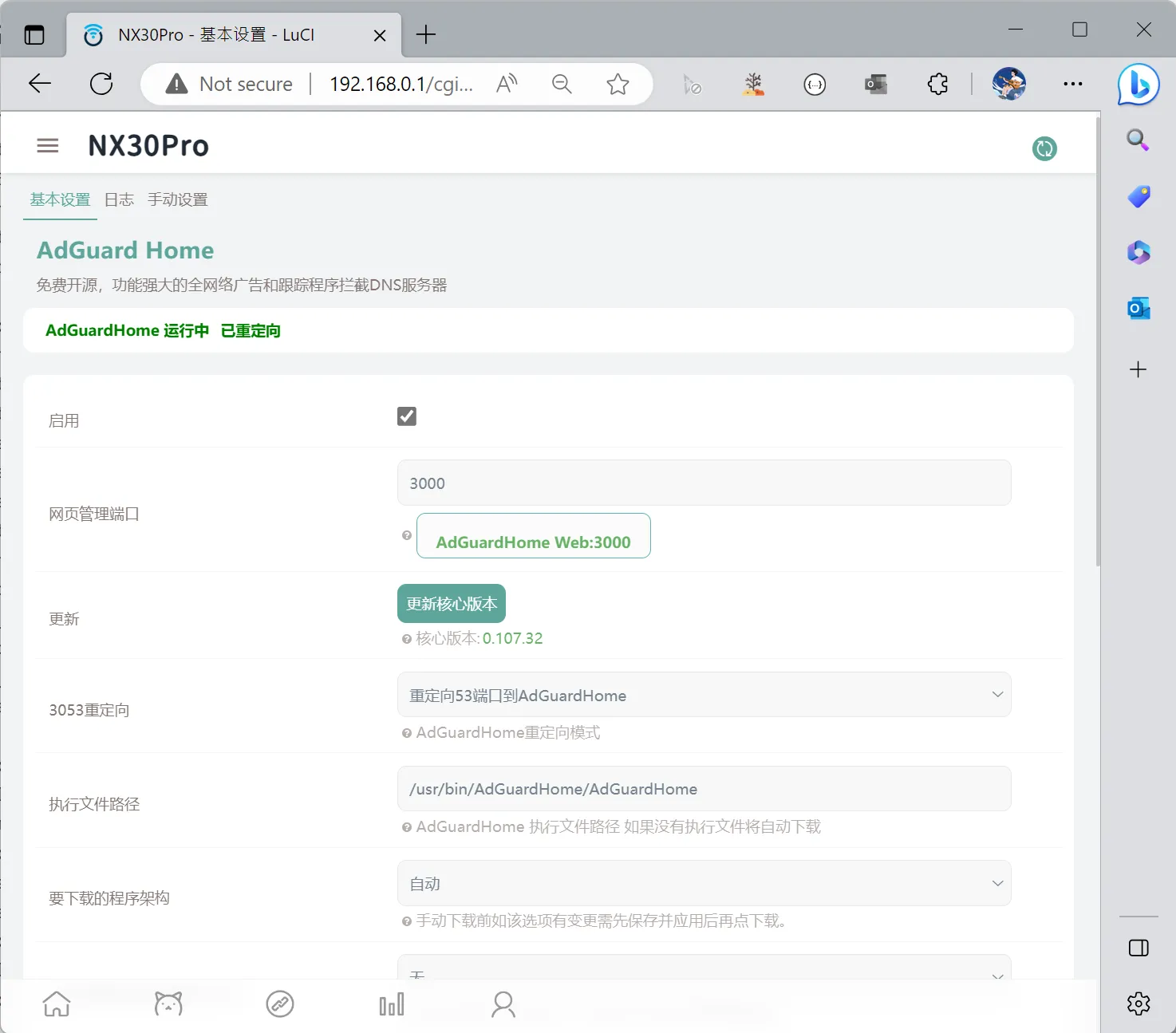Screen dimensions: 1176x1033
Task: Open a new browser tab
Action: 426,34
